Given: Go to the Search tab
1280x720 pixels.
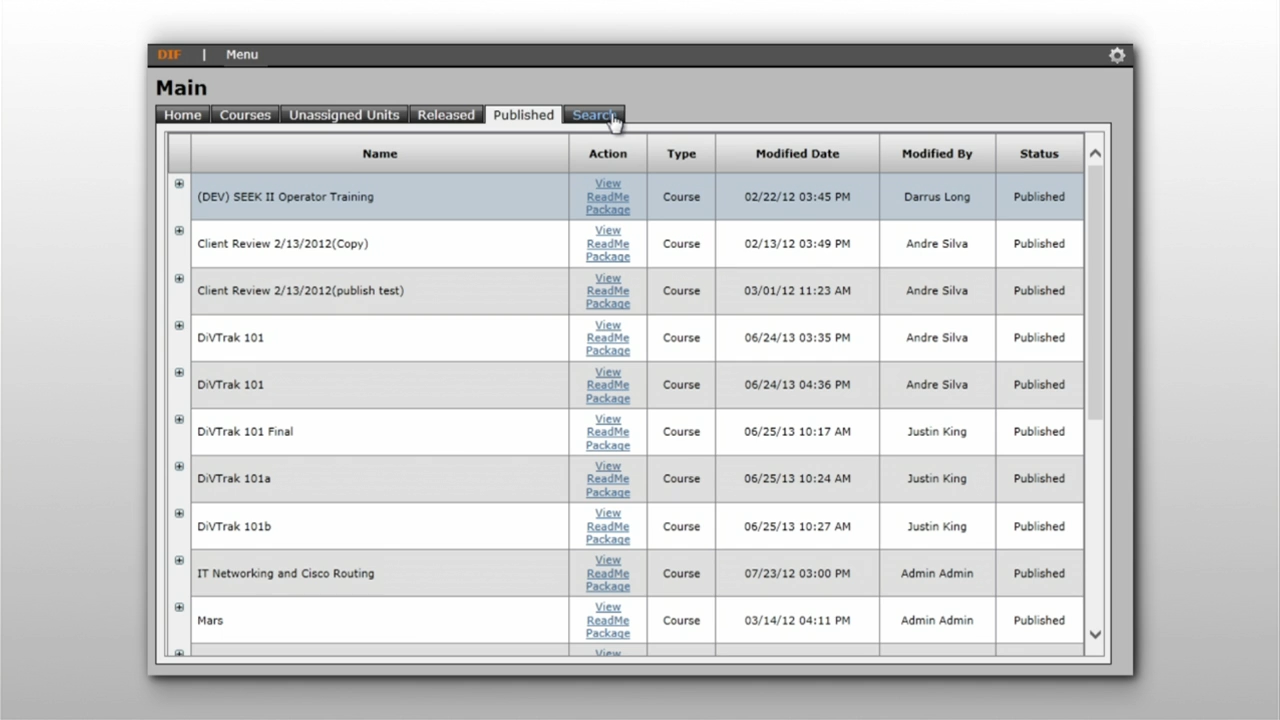Looking at the screenshot, I should [x=593, y=115].
